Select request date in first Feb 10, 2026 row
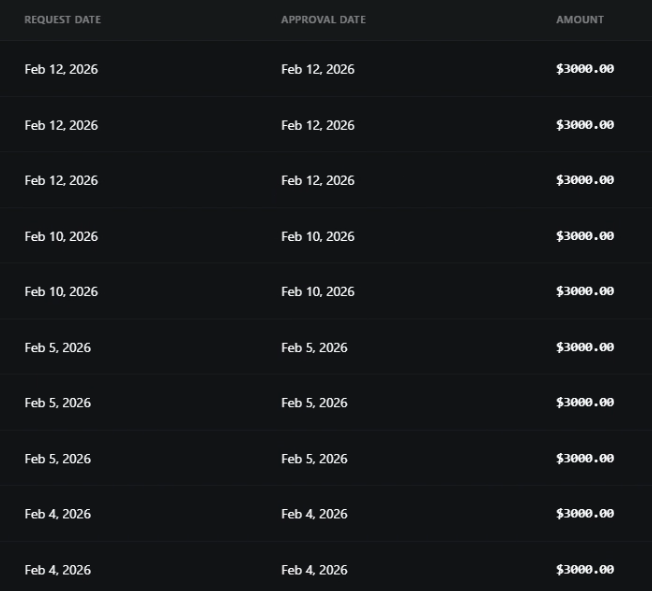The width and height of the screenshot is (652, 591). click(61, 237)
